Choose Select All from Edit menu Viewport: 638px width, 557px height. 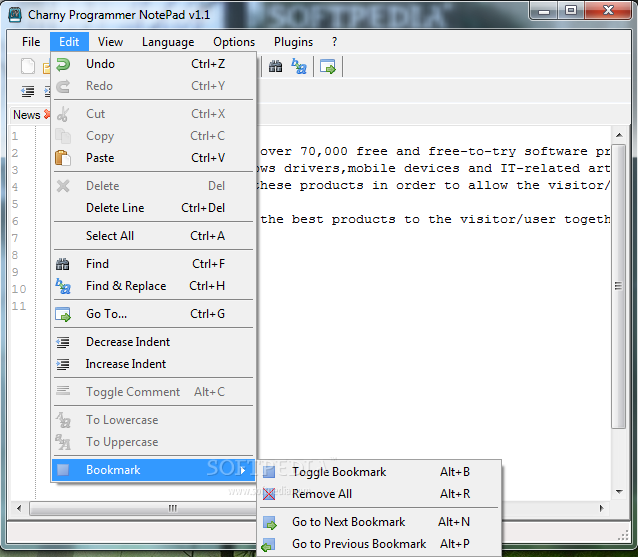pyautogui.click(x=153, y=236)
